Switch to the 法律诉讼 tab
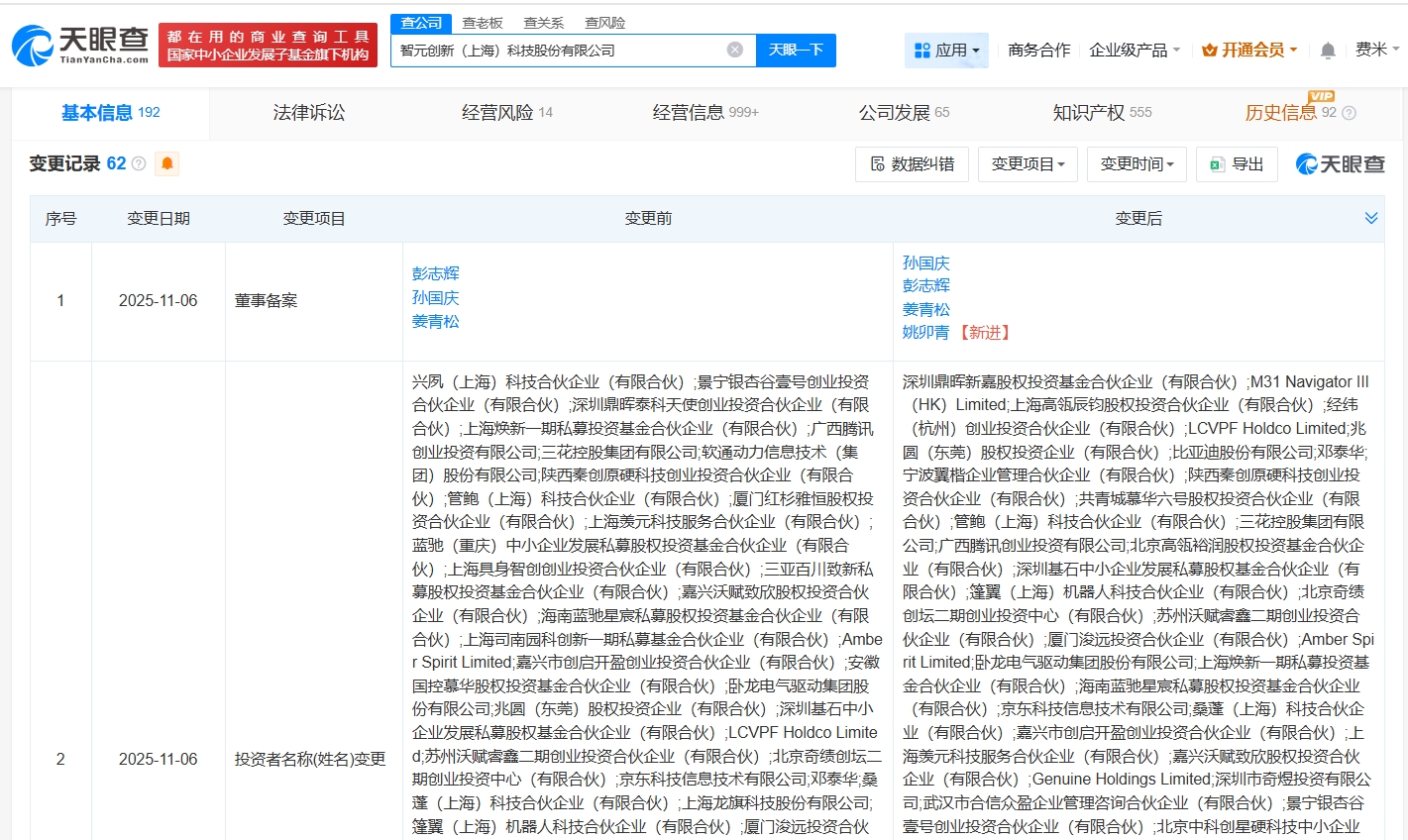Viewport: 1408px width, 840px height. (309, 113)
